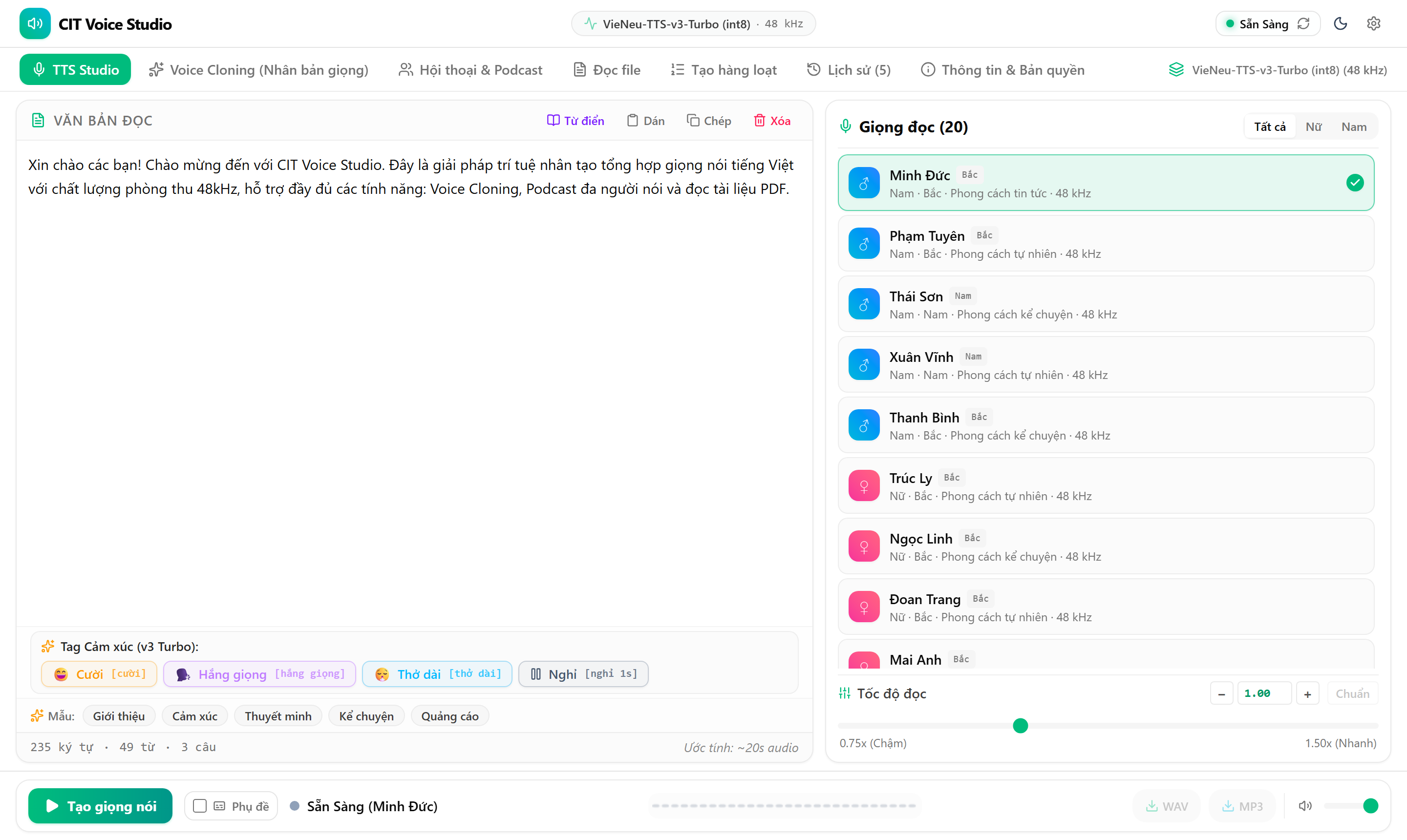Click the reading speed value field 1.00
This screenshot has height=840, width=1407.
coord(1264,693)
